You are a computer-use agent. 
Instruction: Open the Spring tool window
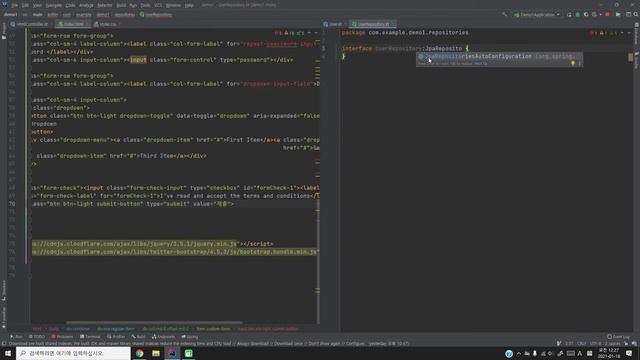[x=190, y=337]
